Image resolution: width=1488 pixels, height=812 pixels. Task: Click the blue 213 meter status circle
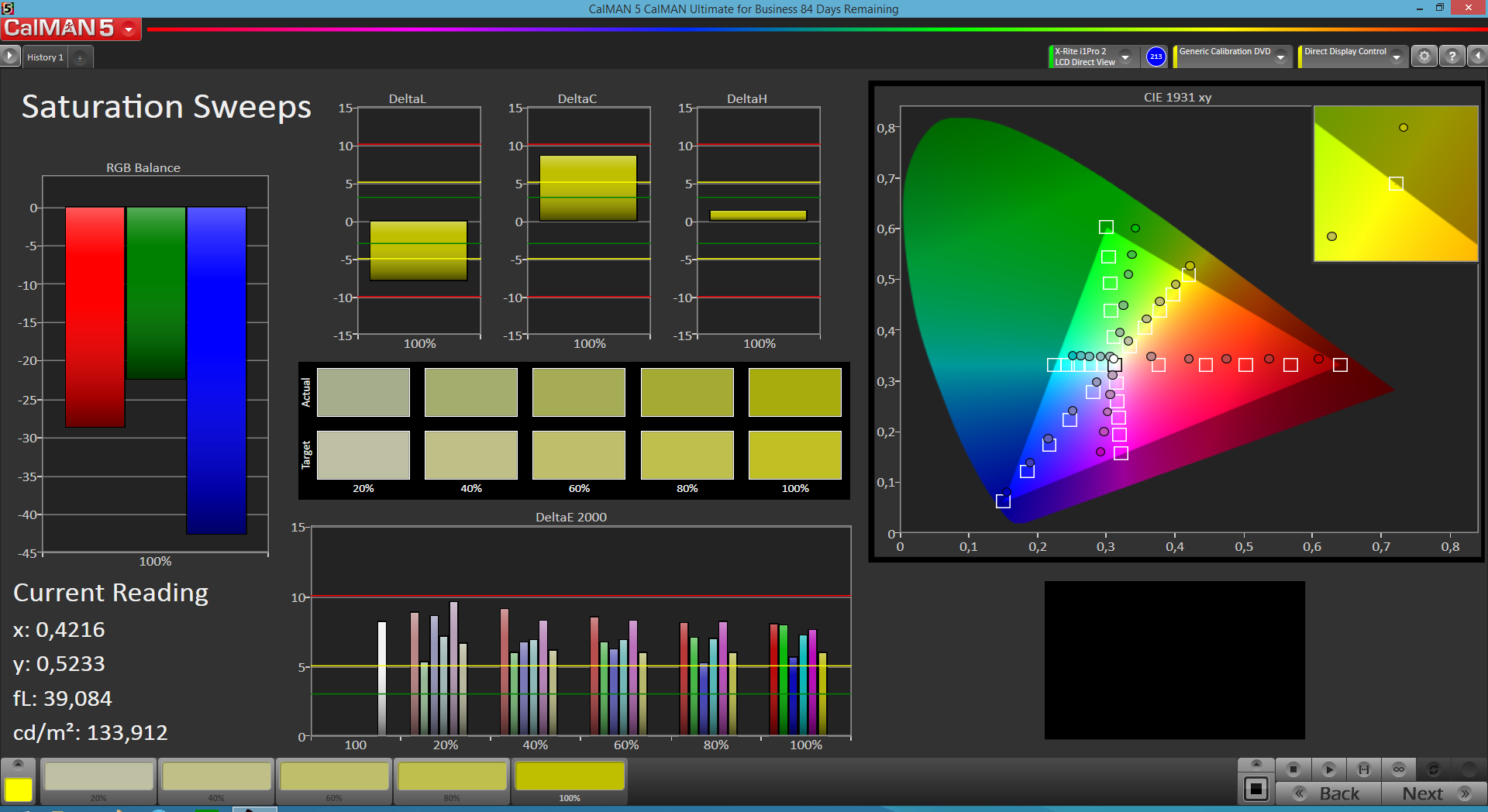coord(1156,57)
